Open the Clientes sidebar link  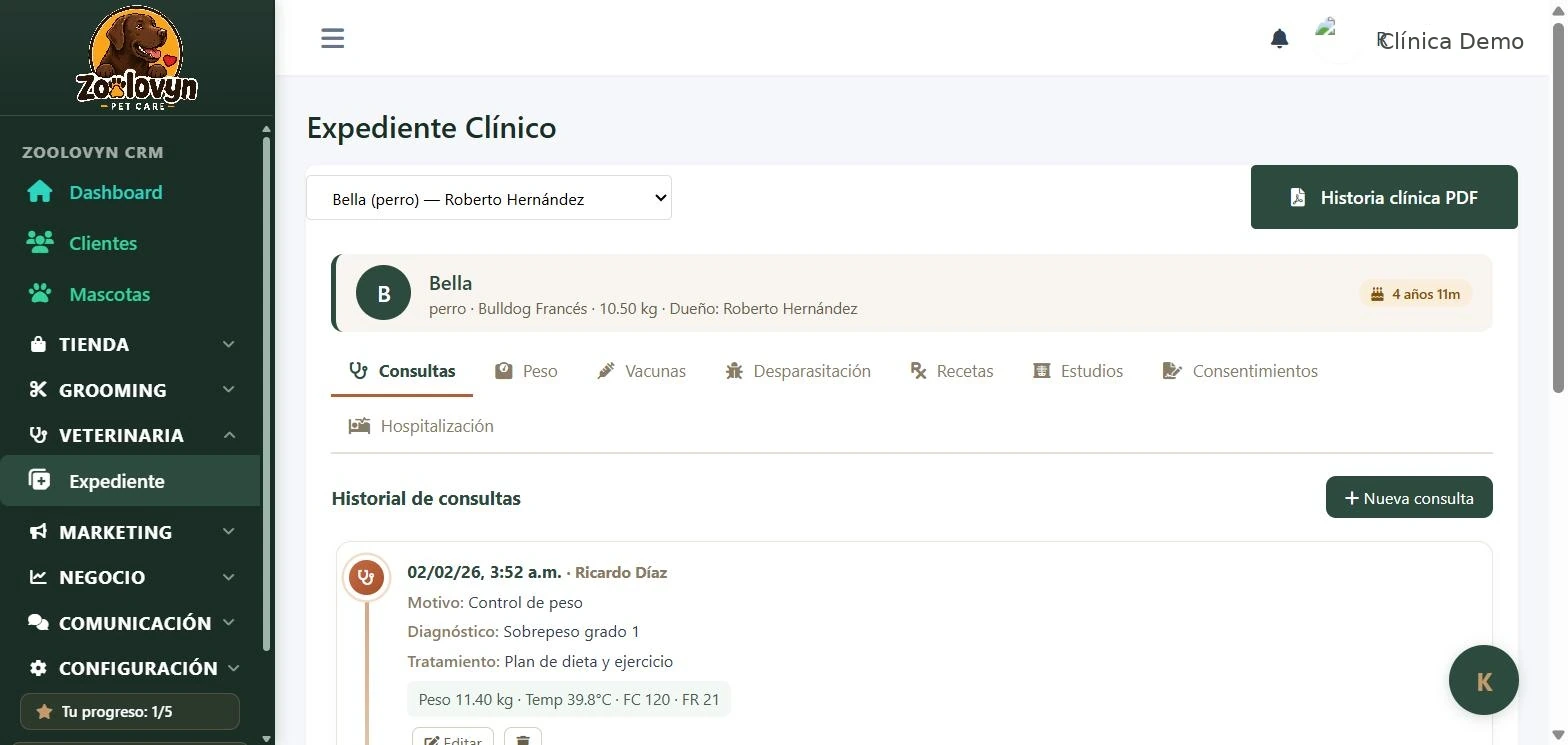click(x=103, y=243)
